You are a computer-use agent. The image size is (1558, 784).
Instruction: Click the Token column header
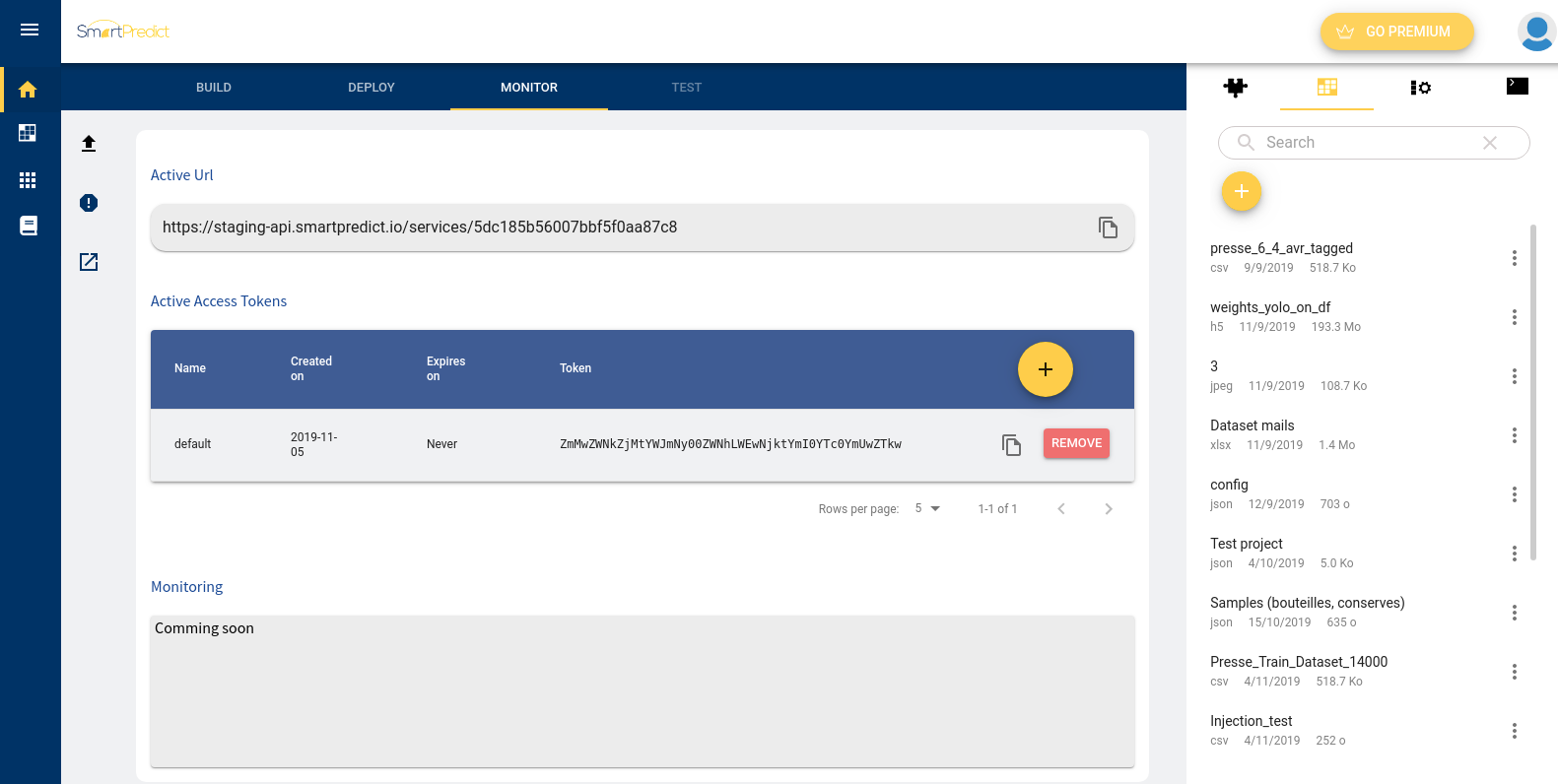tap(576, 368)
